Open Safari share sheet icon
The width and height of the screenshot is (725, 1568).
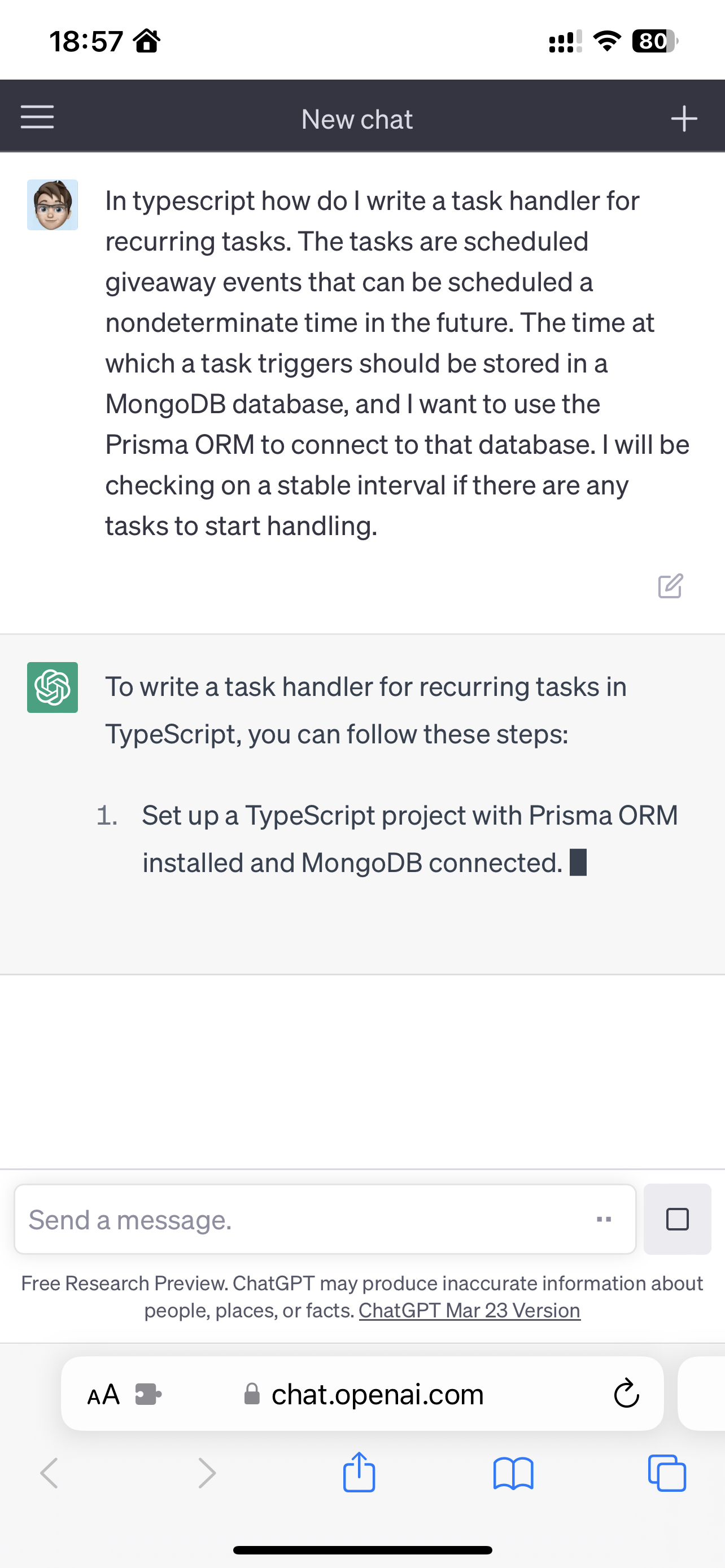tap(359, 1472)
